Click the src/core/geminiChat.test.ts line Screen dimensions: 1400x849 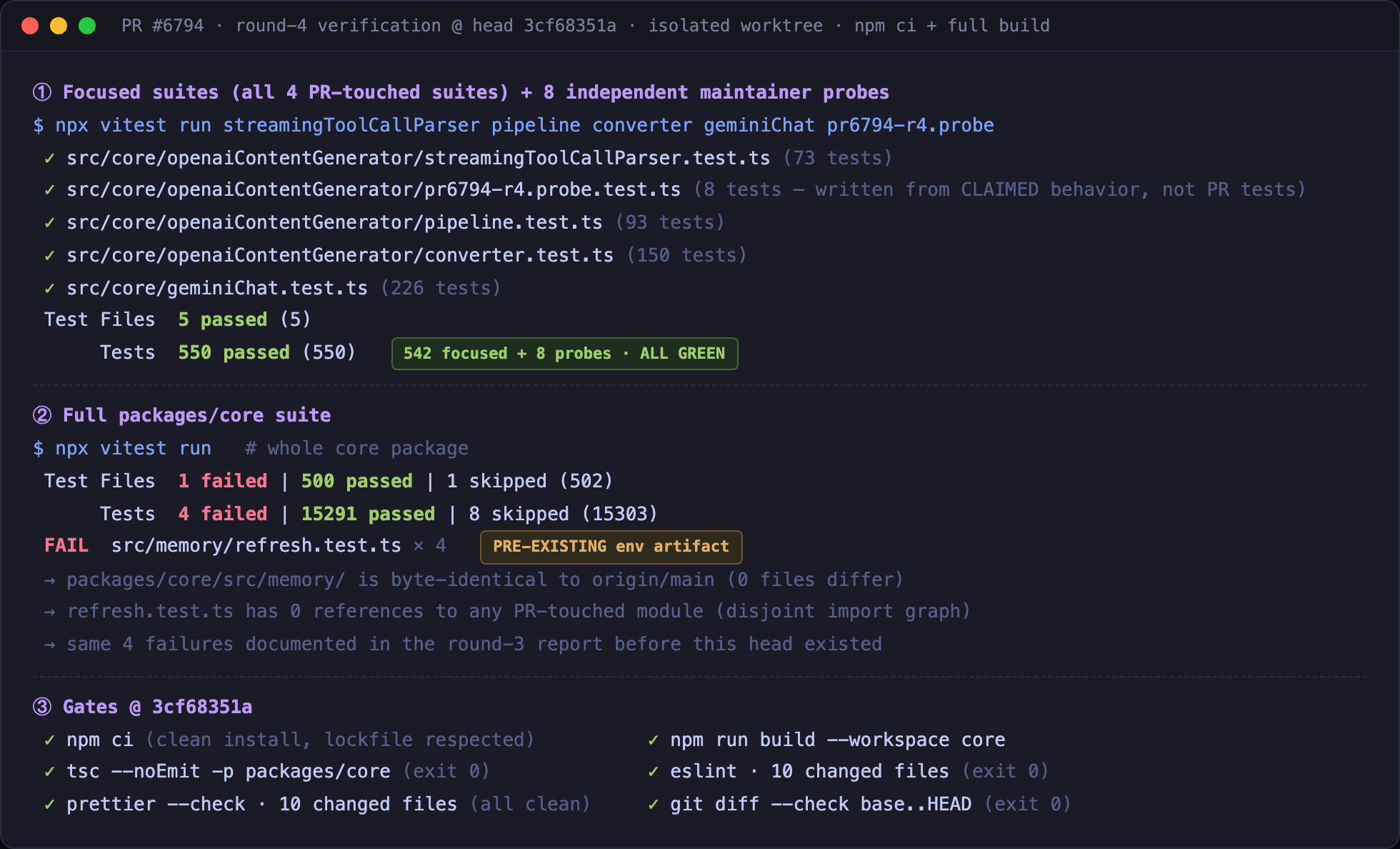(x=272, y=288)
